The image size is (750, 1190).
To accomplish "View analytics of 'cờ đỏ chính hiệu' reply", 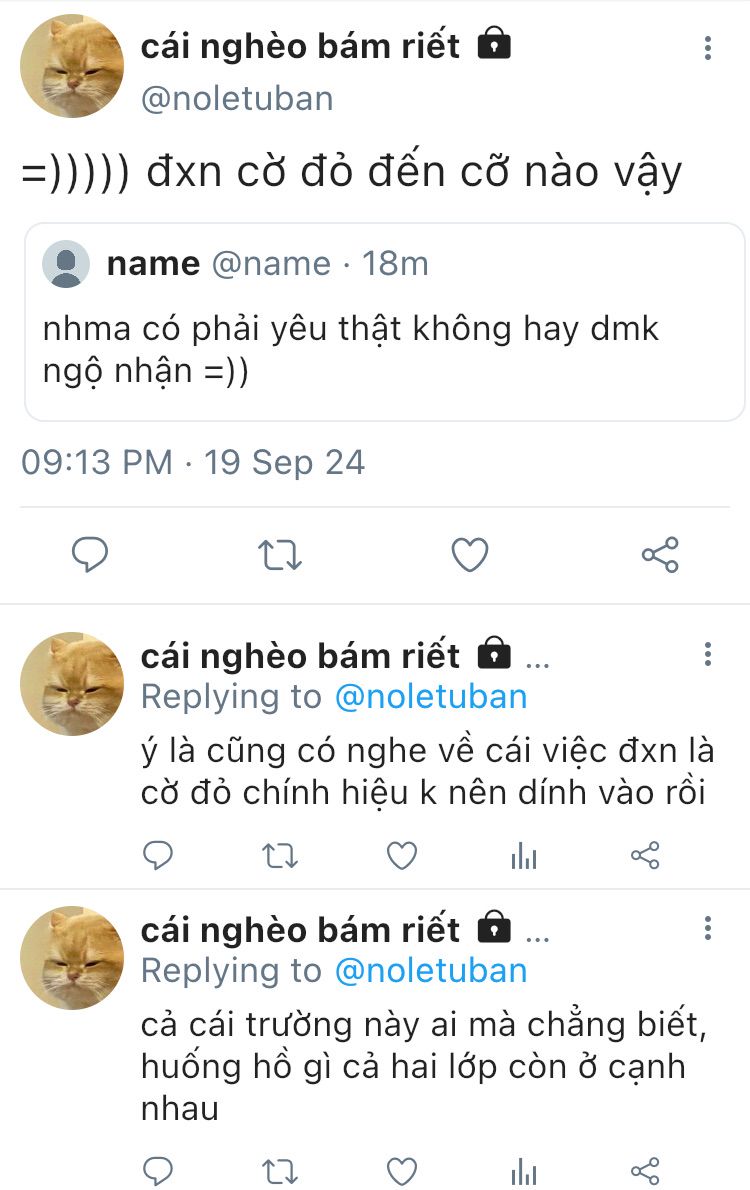I will coord(524,856).
